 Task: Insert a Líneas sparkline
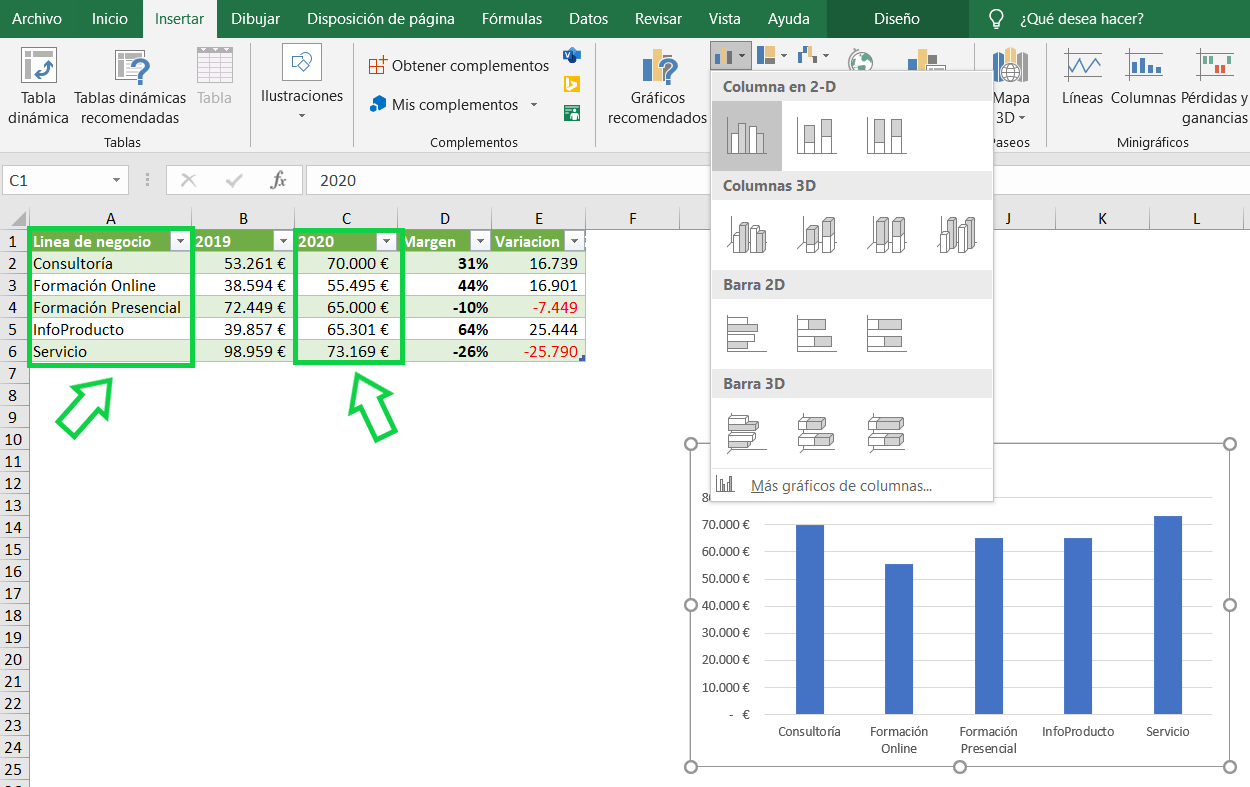tap(1083, 78)
